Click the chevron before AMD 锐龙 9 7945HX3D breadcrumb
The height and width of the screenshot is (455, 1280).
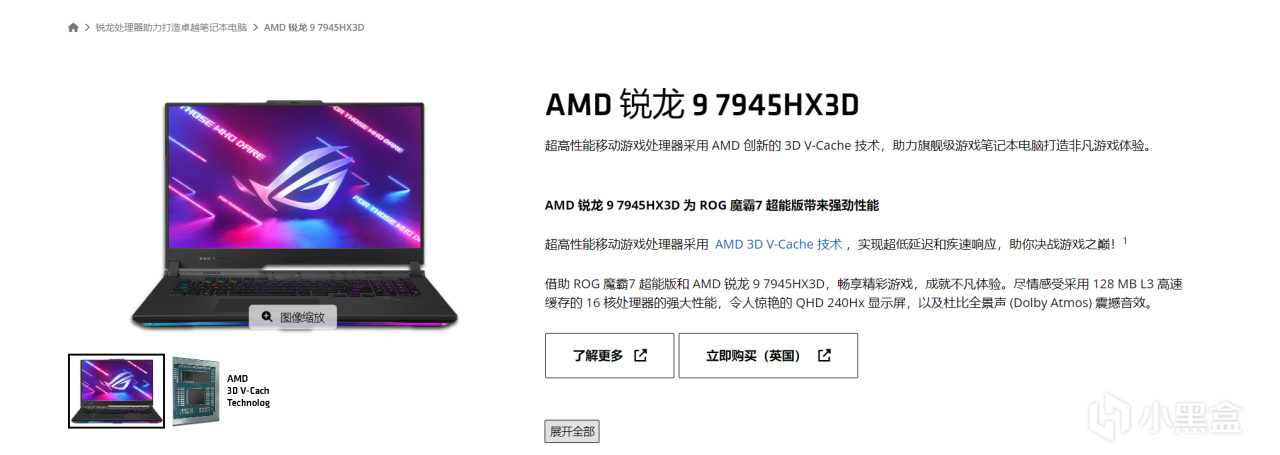point(256,28)
